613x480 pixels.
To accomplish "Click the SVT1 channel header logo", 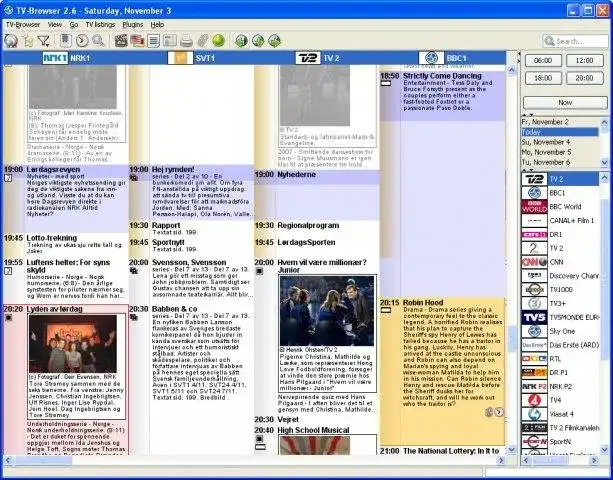I will 180,58.
